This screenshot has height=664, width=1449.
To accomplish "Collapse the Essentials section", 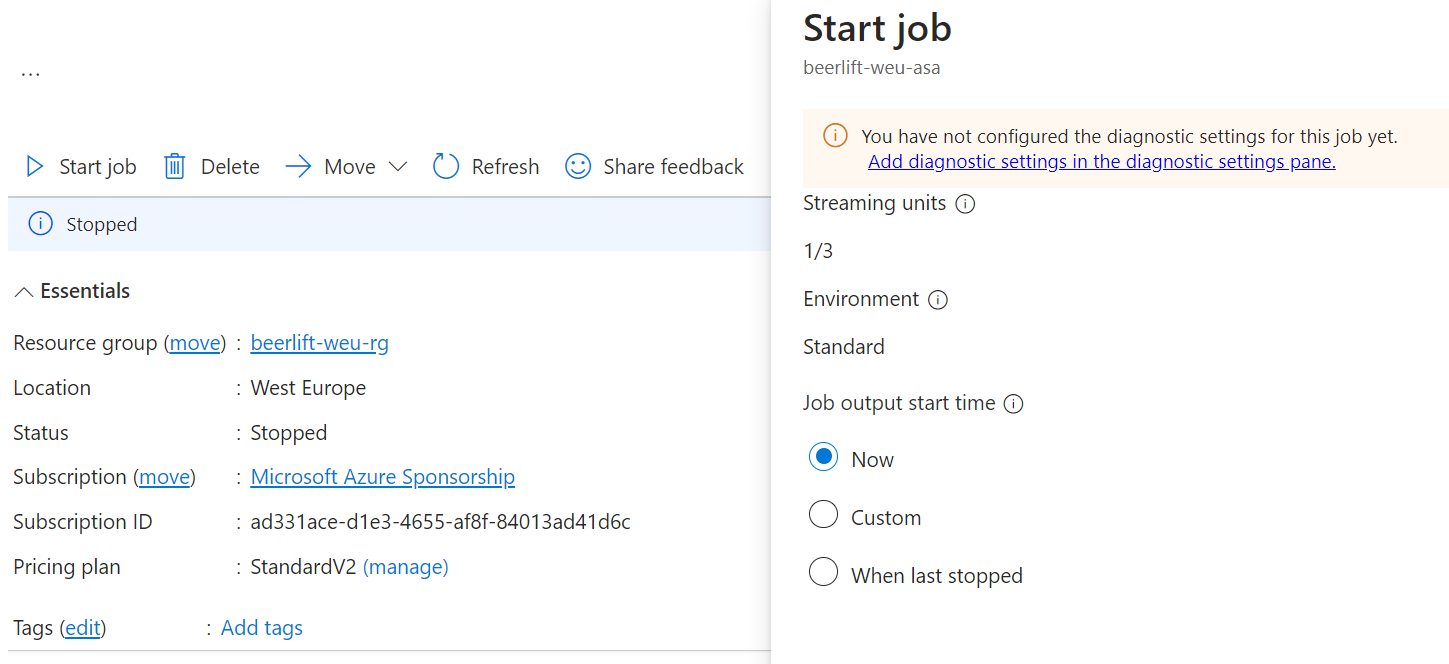I will [x=24, y=290].
